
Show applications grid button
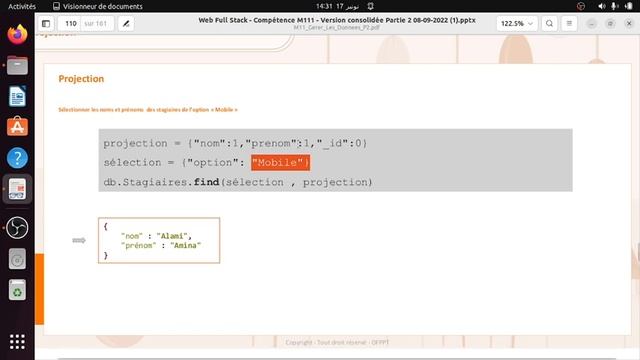[x=17, y=342]
